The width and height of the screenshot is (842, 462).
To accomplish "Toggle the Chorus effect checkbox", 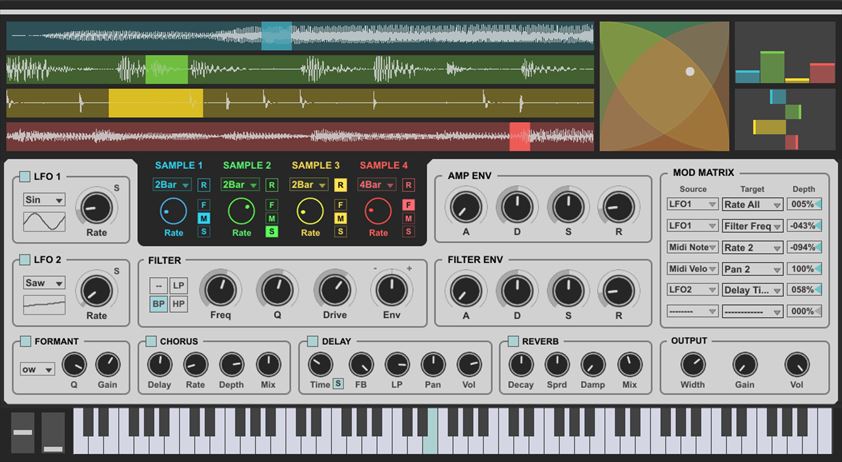I will (x=151, y=341).
